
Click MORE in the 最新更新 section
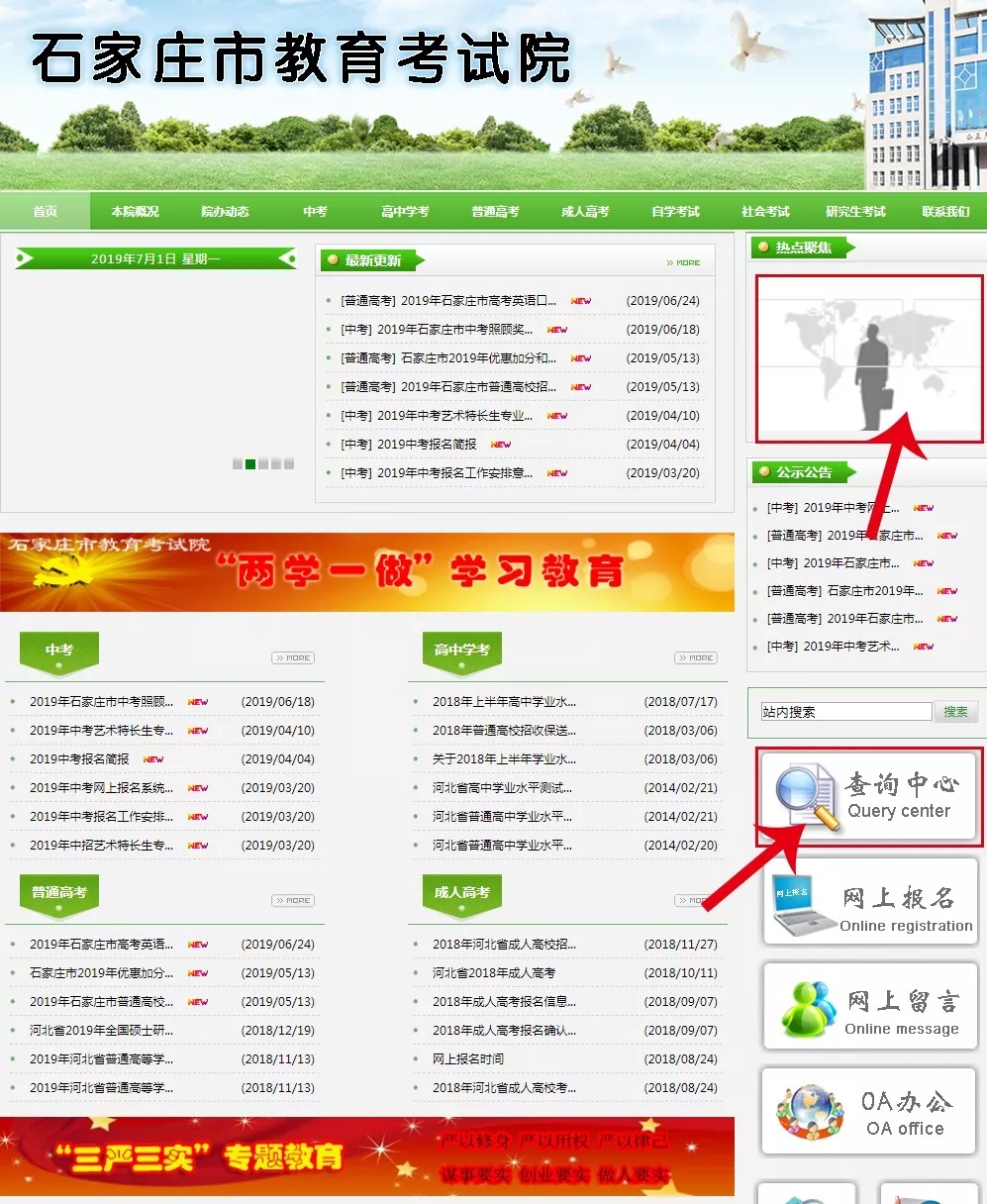(x=683, y=262)
